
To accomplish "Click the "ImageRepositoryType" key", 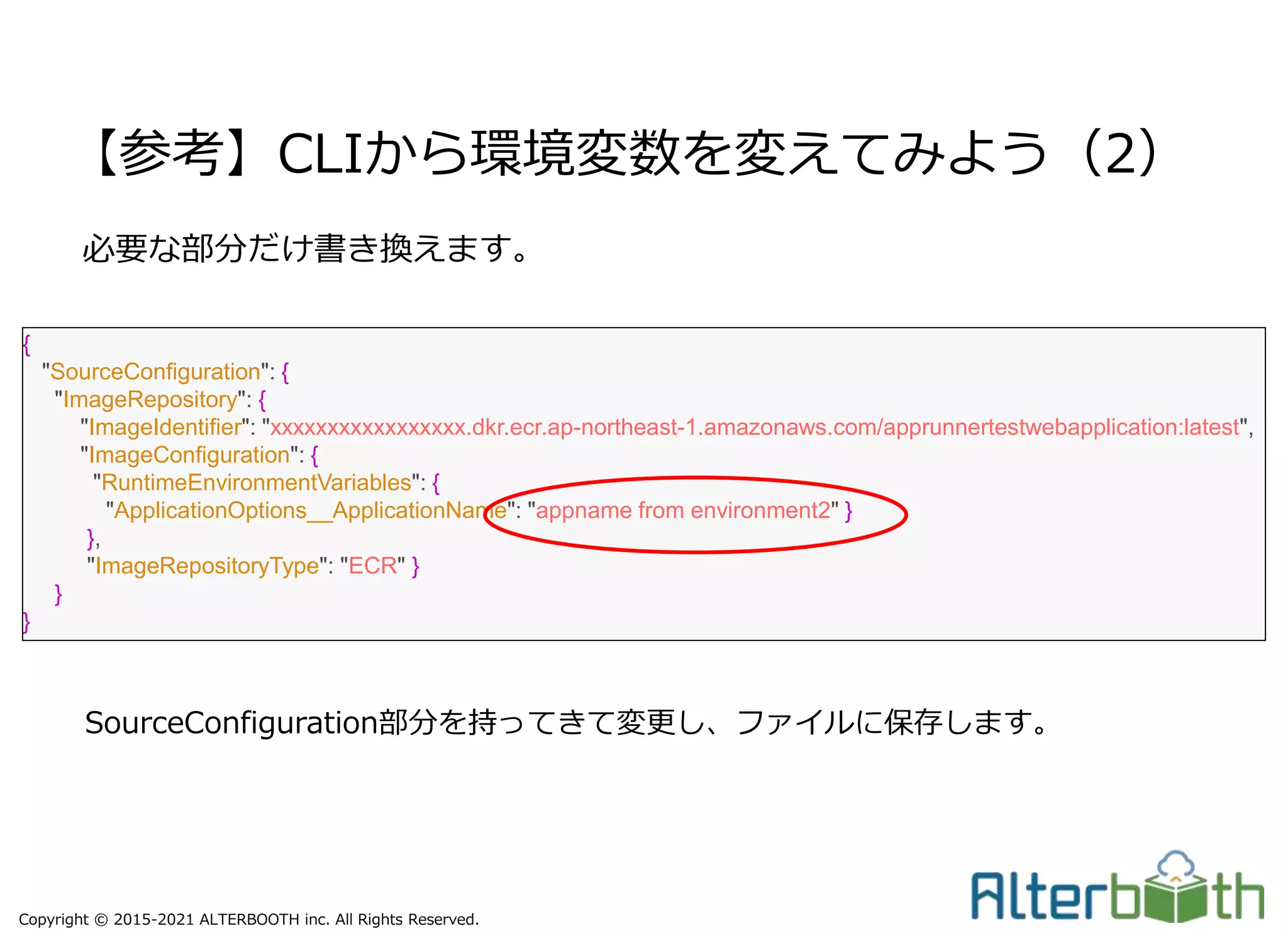I will click(x=207, y=566).
